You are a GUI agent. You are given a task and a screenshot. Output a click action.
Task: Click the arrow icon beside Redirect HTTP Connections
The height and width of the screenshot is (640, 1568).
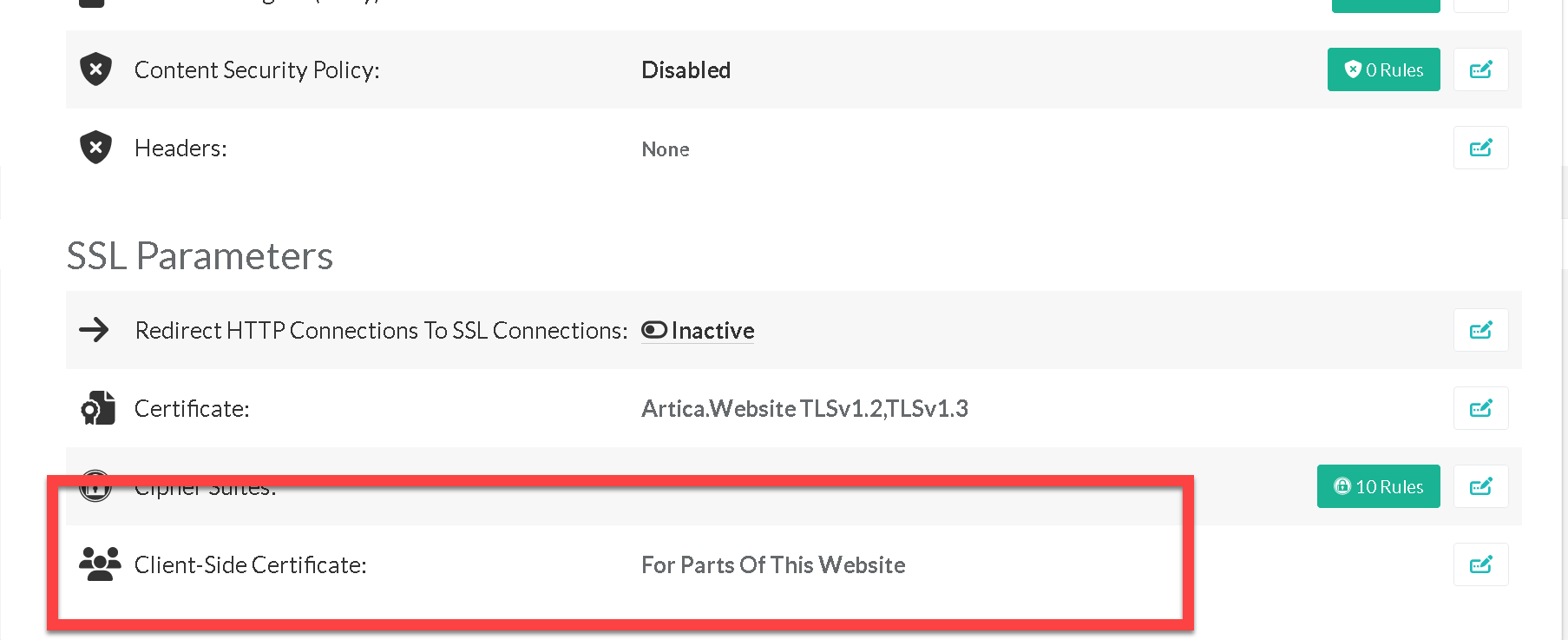(x=95, y=330)
